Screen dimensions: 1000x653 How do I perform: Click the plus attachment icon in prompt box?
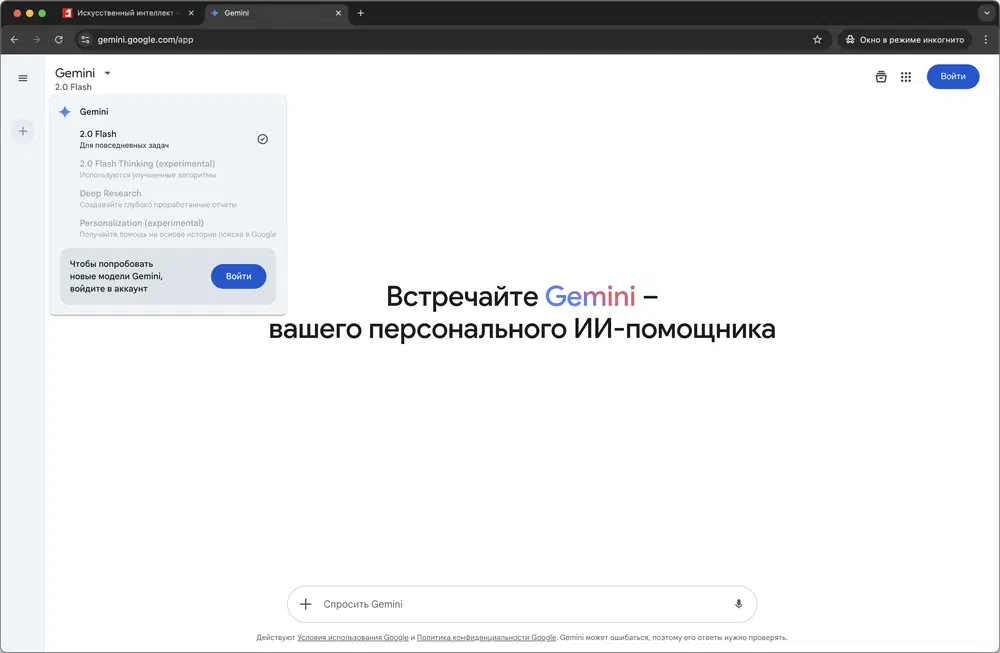(x=305, y=604)
